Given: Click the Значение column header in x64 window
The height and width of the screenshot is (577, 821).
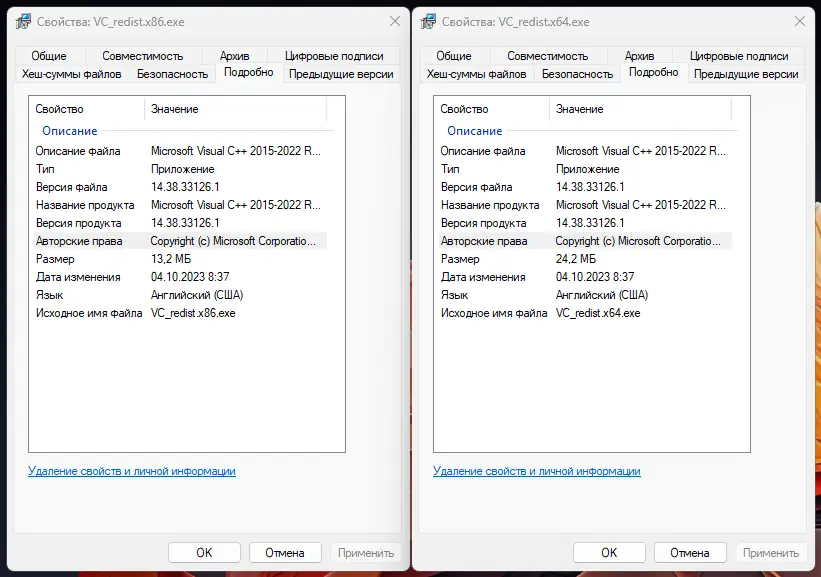Looking at the screenshot, I should (x=580, y=109).
